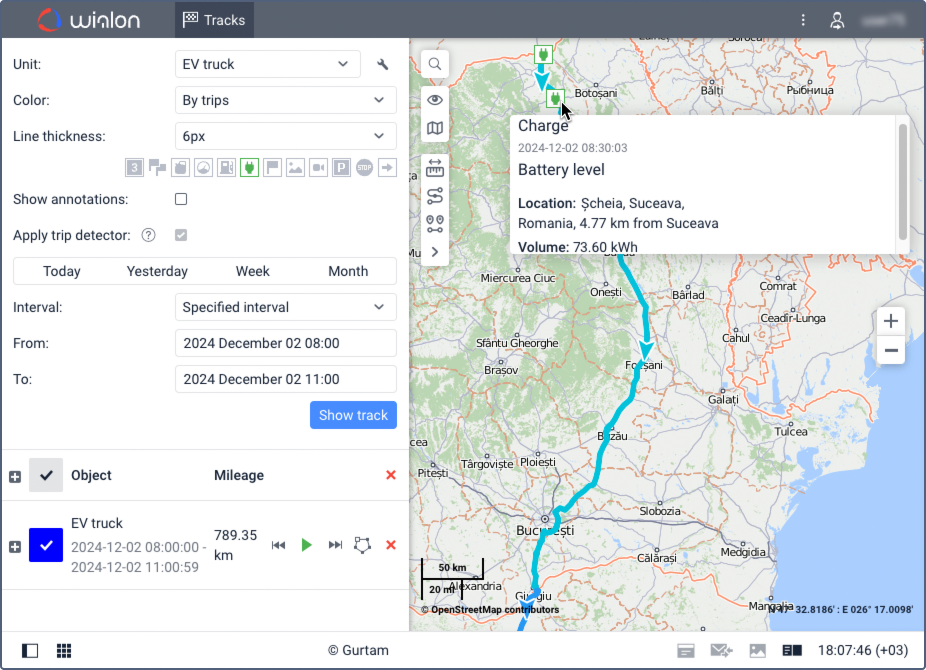
Task: Click the Show track button
Action: (353, 415)
